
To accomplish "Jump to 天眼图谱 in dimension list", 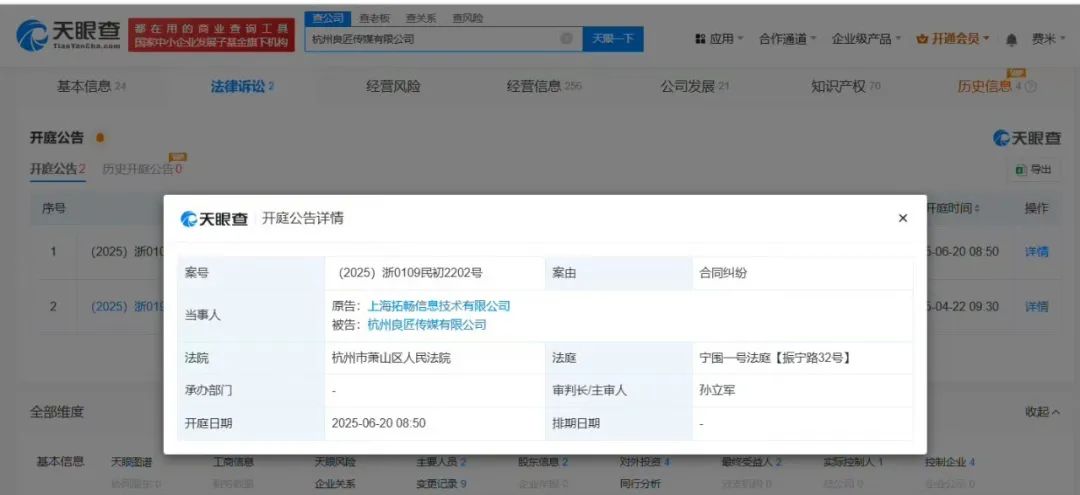I will 132,462.
